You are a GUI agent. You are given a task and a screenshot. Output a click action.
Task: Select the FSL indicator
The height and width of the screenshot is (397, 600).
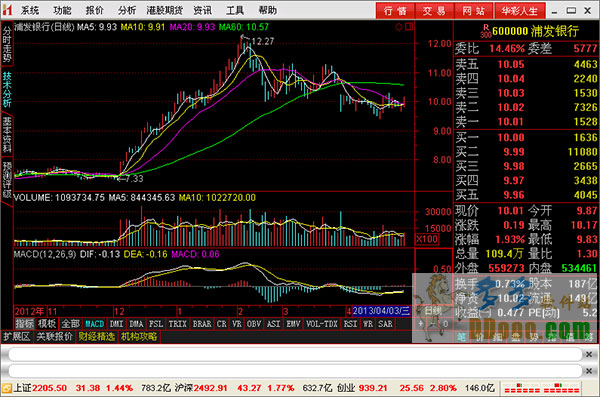pos(156,324)
